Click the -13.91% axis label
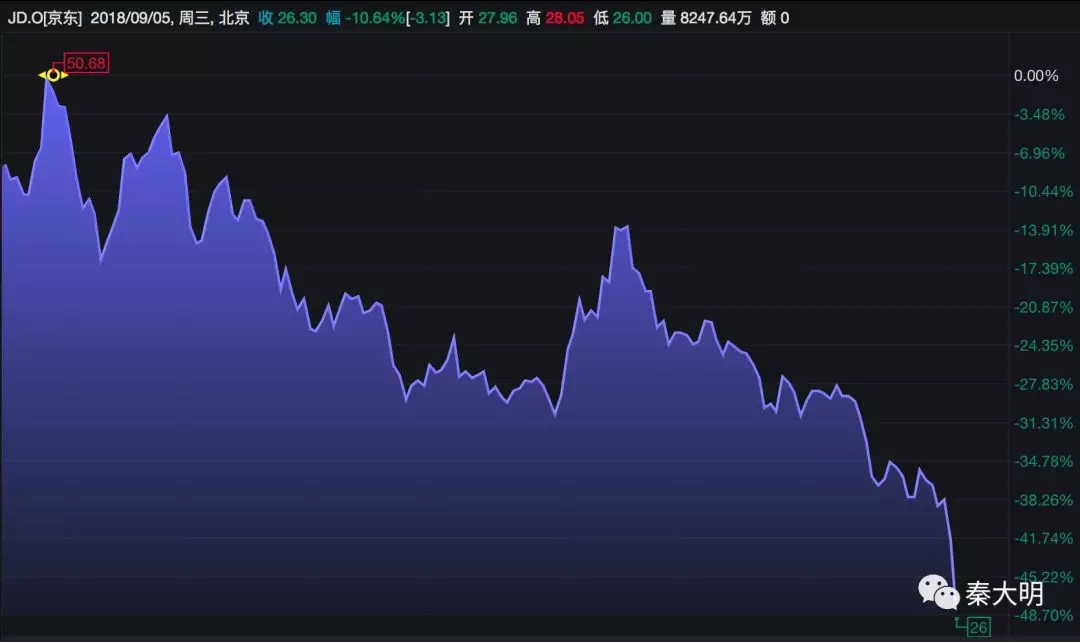The height and width of the screenshot is (642, 1080). tap(1043, 230)
